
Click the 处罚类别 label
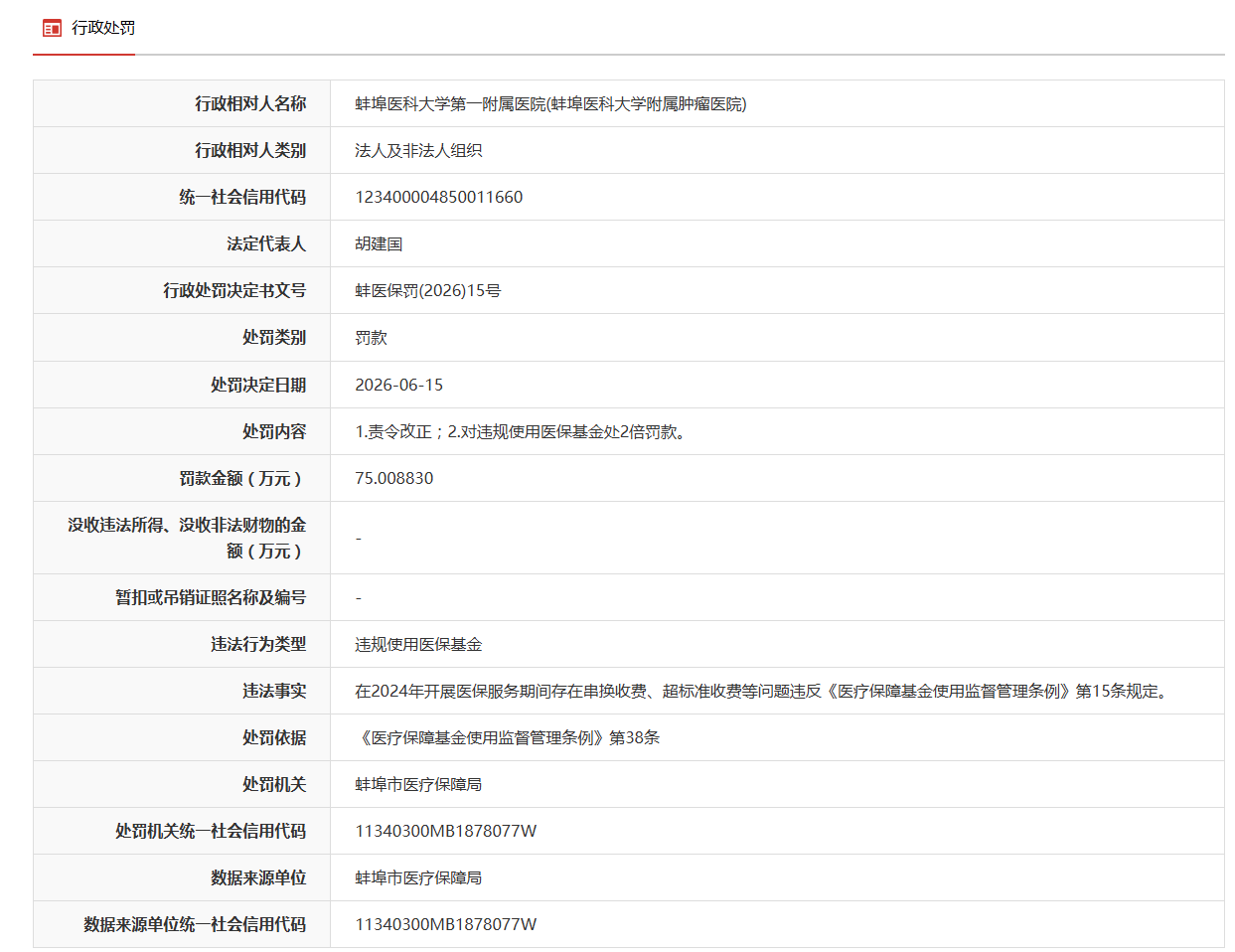pos(274,337)
